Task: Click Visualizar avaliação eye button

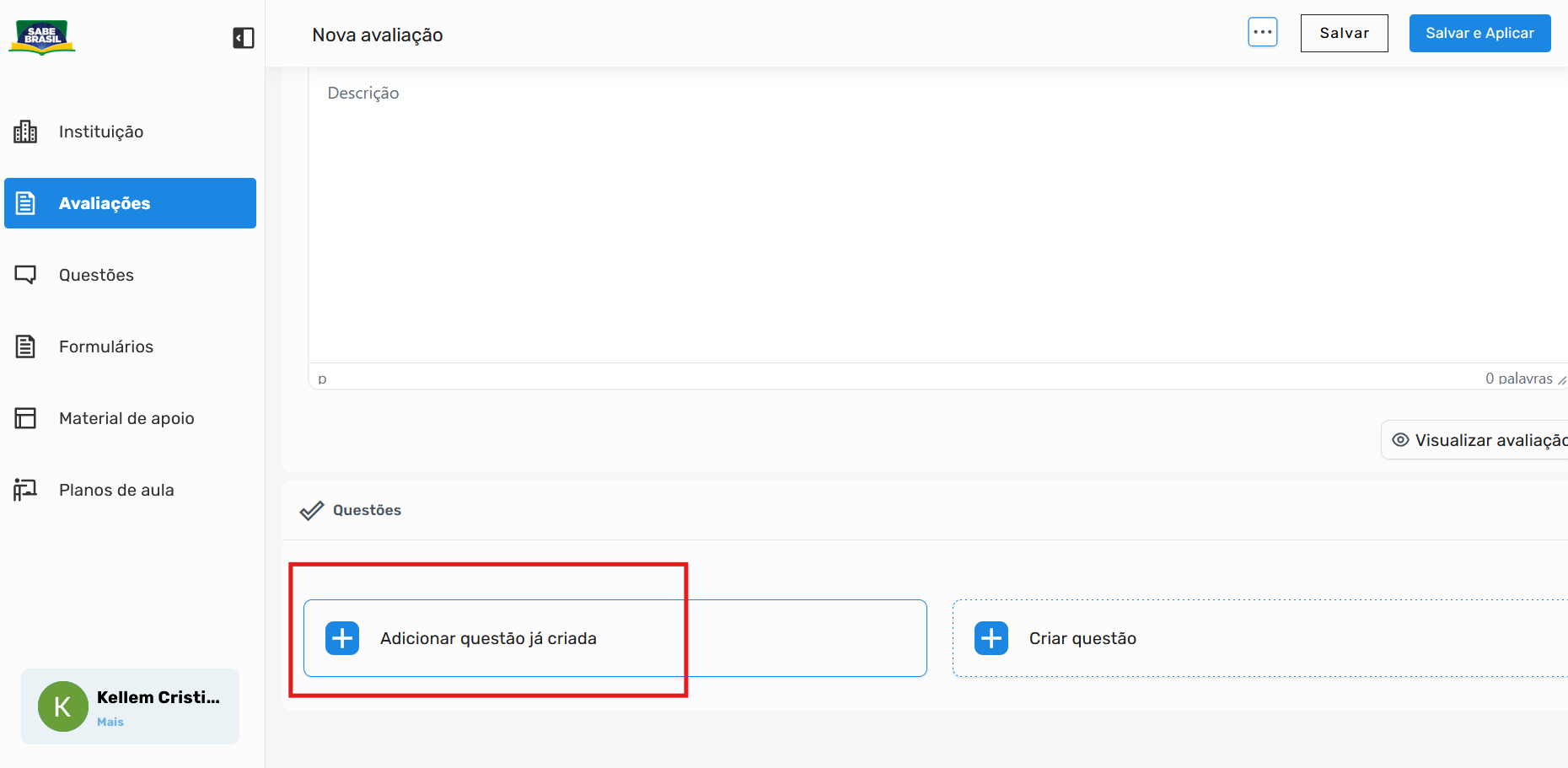Action: 1475,440
